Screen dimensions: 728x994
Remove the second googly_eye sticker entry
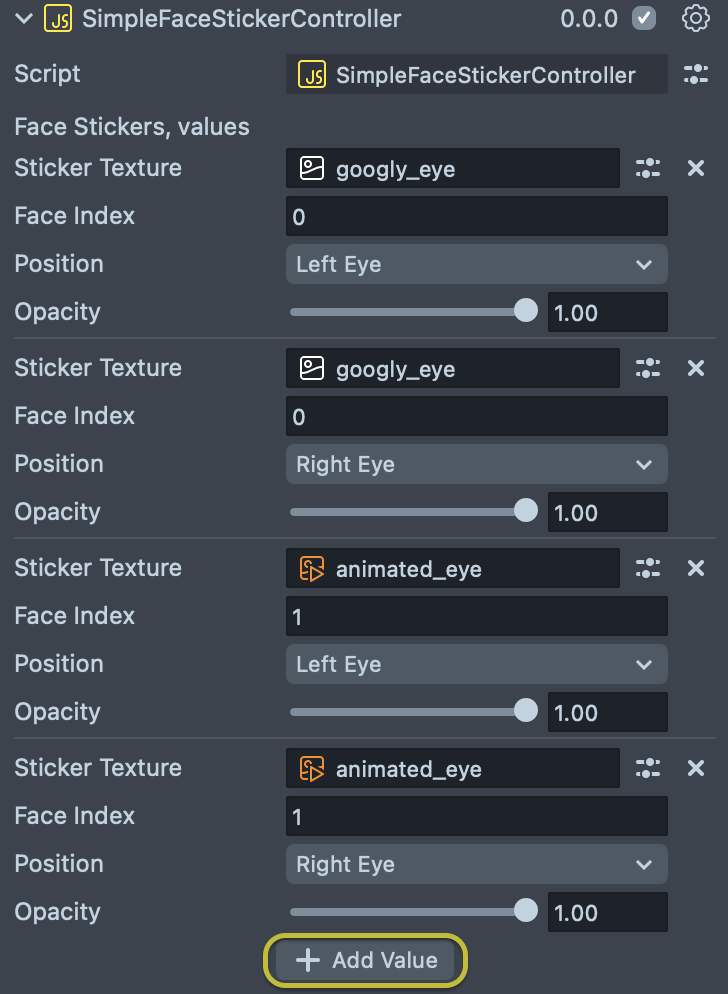click(696, 368)
